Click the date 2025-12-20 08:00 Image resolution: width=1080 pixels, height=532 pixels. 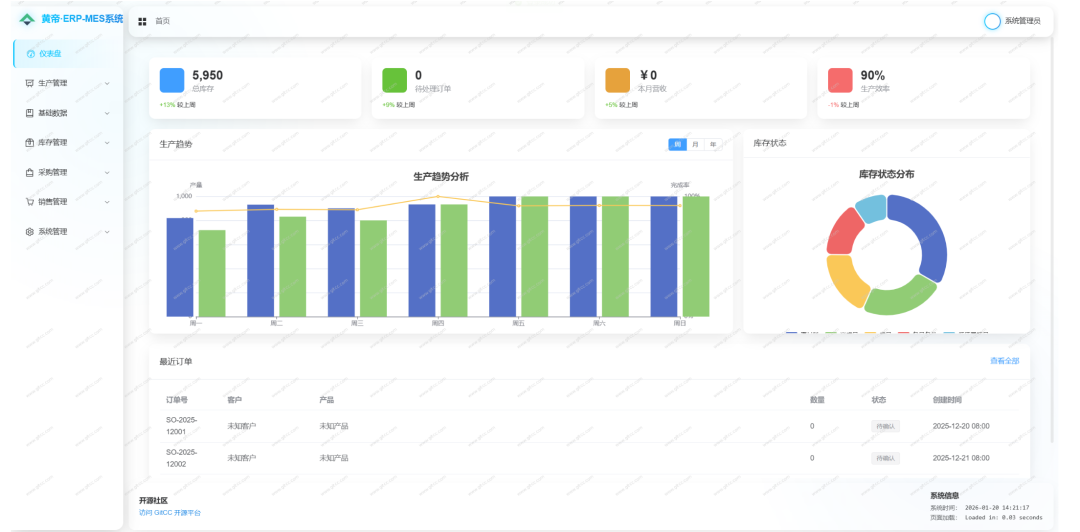pyautogui.click(x=961, y=426)
